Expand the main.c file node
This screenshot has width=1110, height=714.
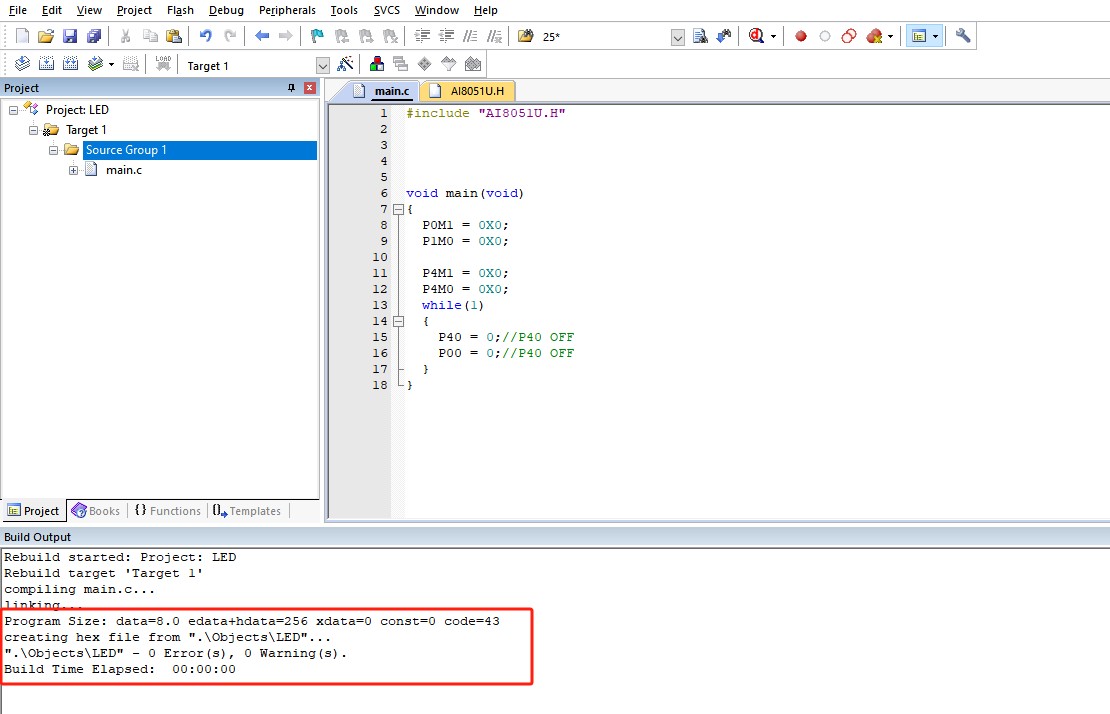point(73,170)
